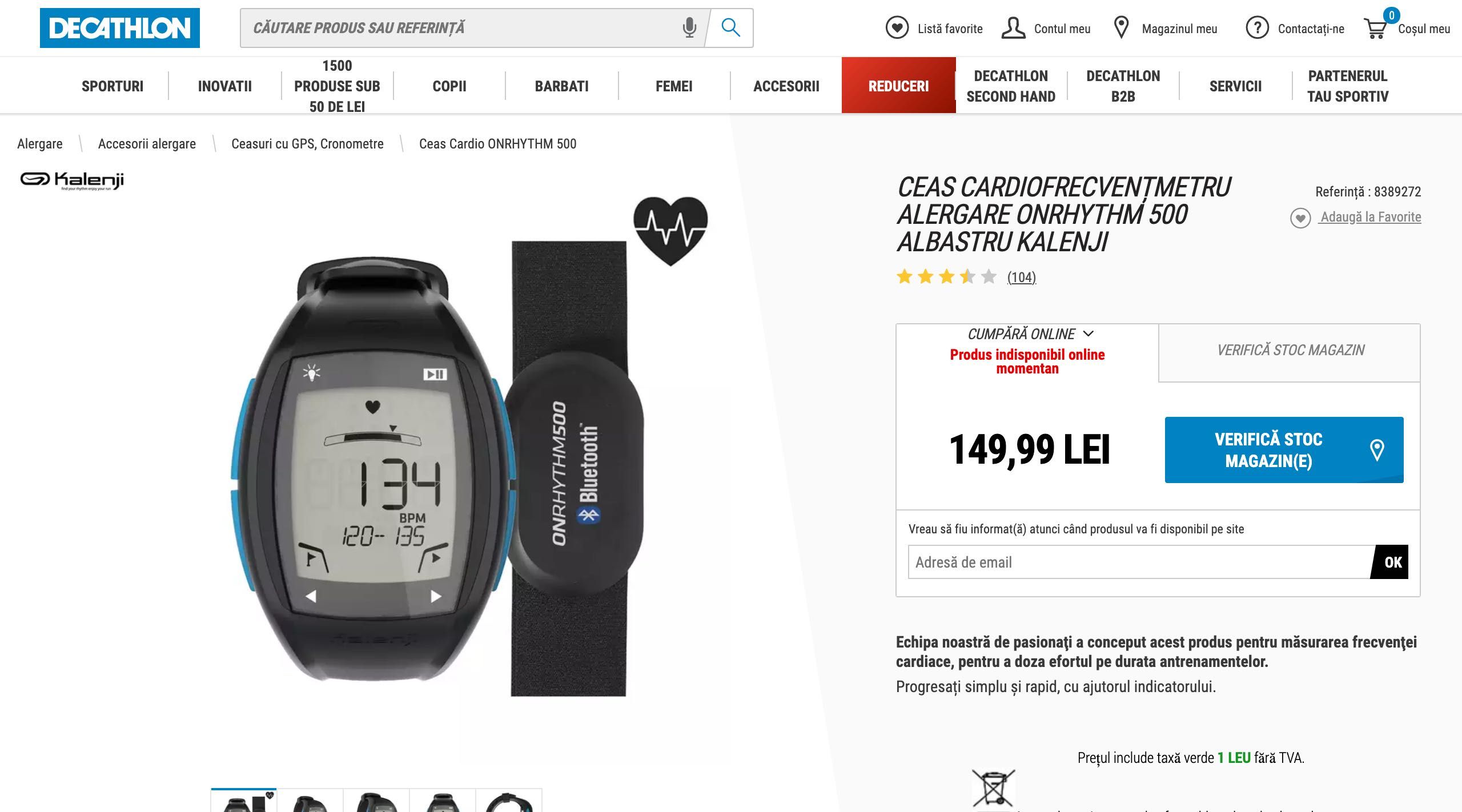Open the Coșul meu shopping cart icon

coord(1376,28)
